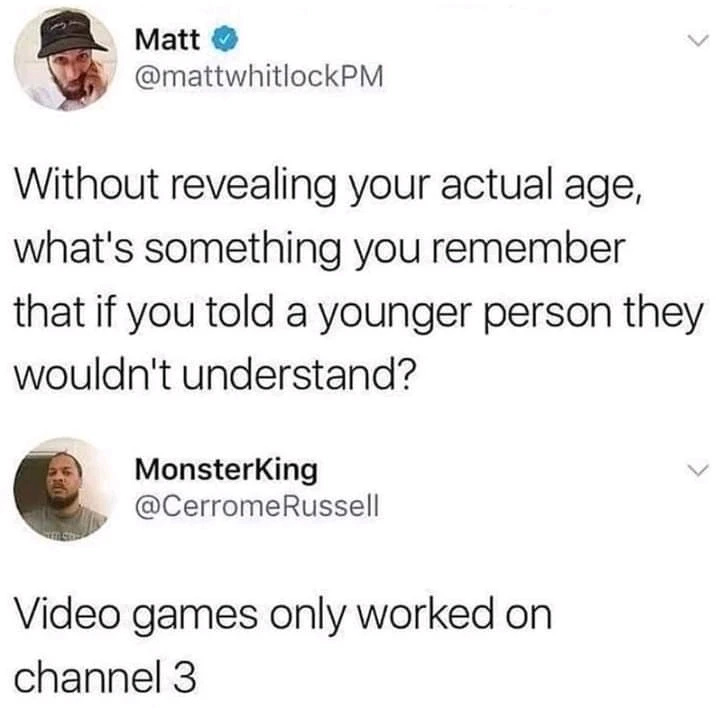Viewport: 720px width, 708px height.
Task: Click the text 'channel 3'
Action: click(x=105, y=676)
